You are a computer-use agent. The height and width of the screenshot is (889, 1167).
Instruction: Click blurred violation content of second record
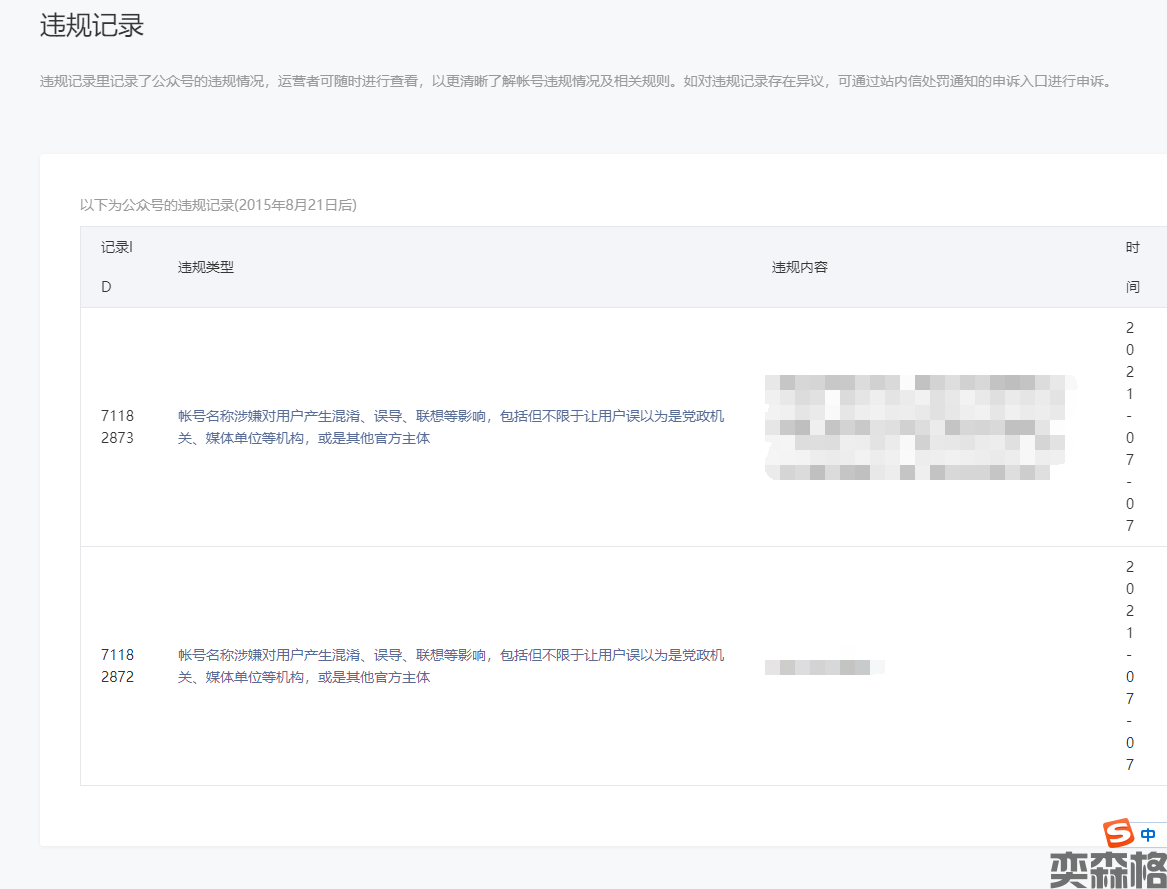[824, 667]
